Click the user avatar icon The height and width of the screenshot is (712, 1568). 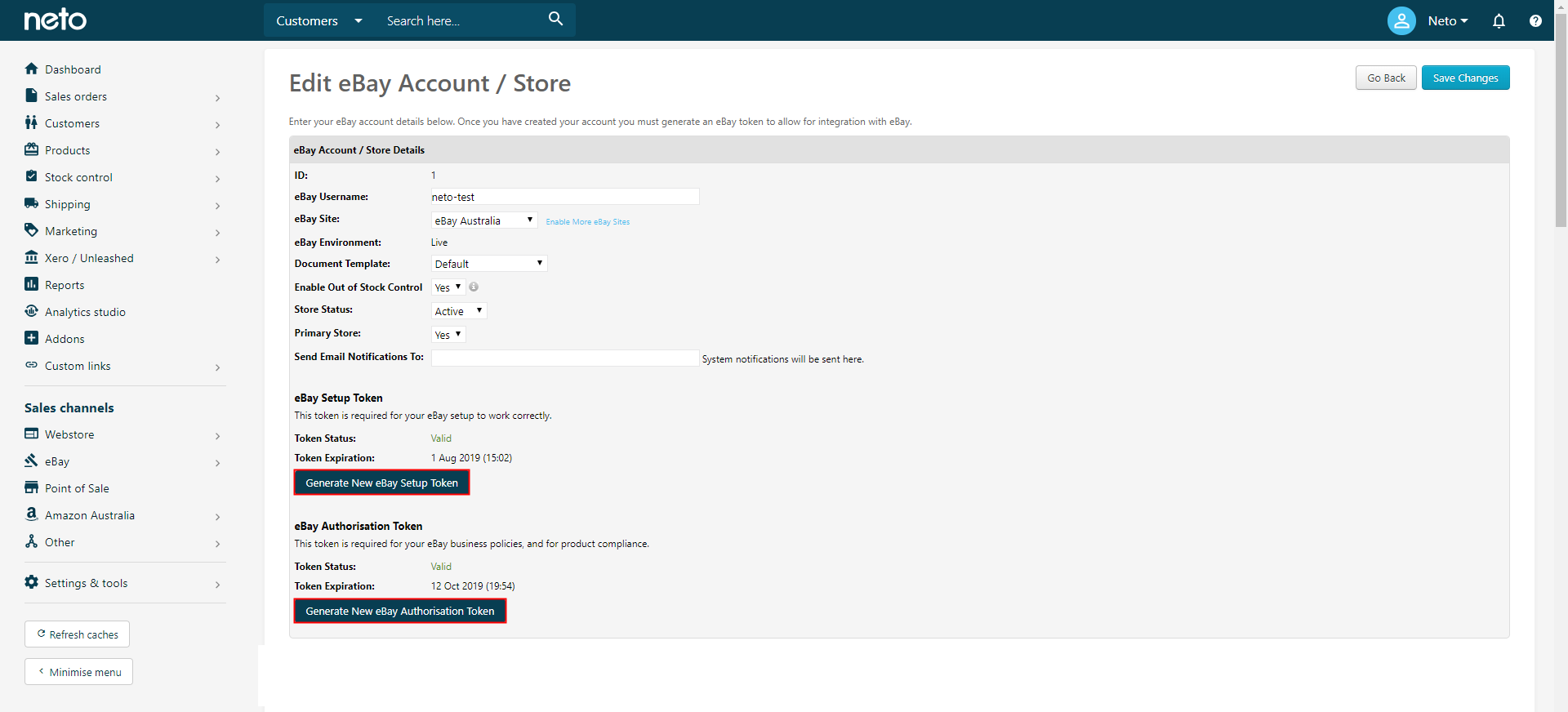click(1401, 20)
